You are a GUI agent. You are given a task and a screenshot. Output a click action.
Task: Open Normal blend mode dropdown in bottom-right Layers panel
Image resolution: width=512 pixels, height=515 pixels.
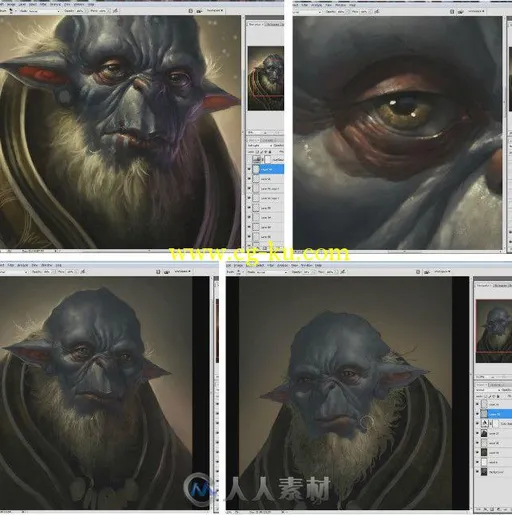tap(487, 390)
